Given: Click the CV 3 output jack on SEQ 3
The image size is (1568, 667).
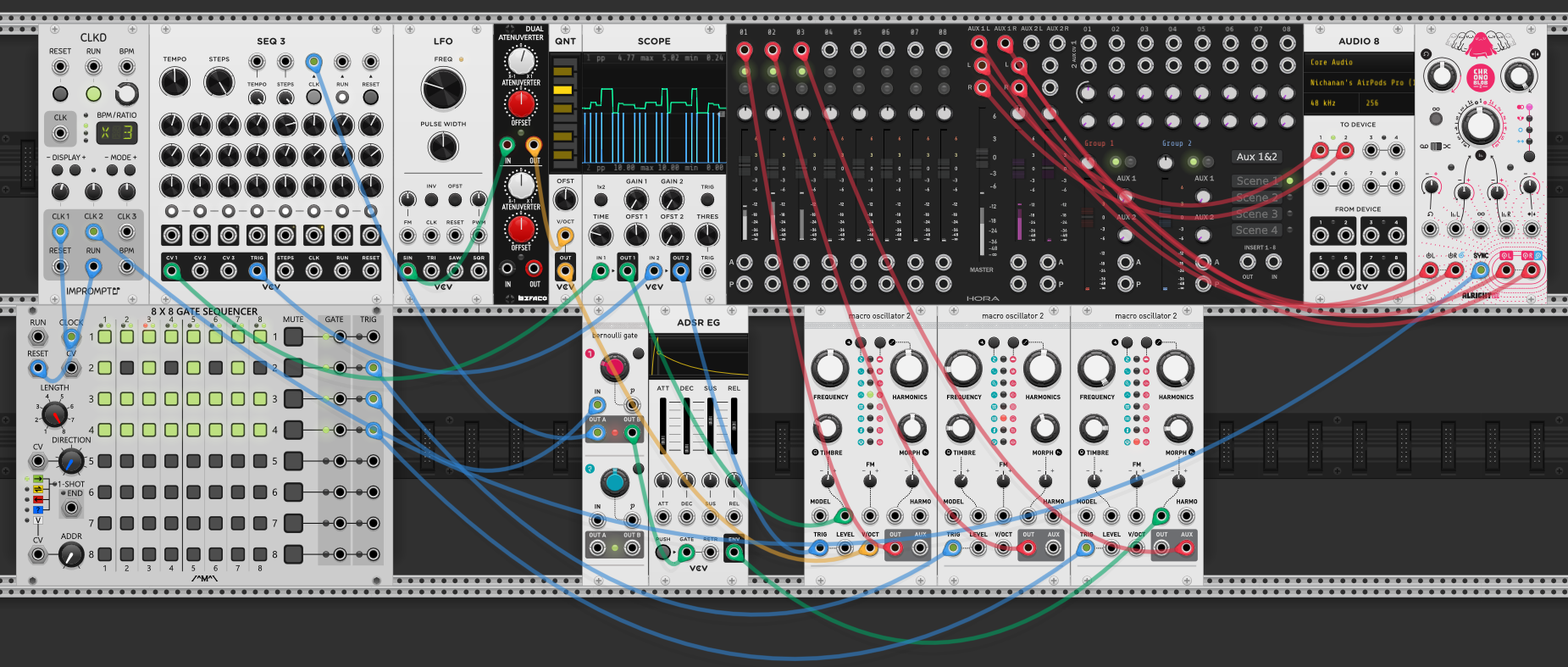Looking at the screenshot, I should click(x=229, y=271).
